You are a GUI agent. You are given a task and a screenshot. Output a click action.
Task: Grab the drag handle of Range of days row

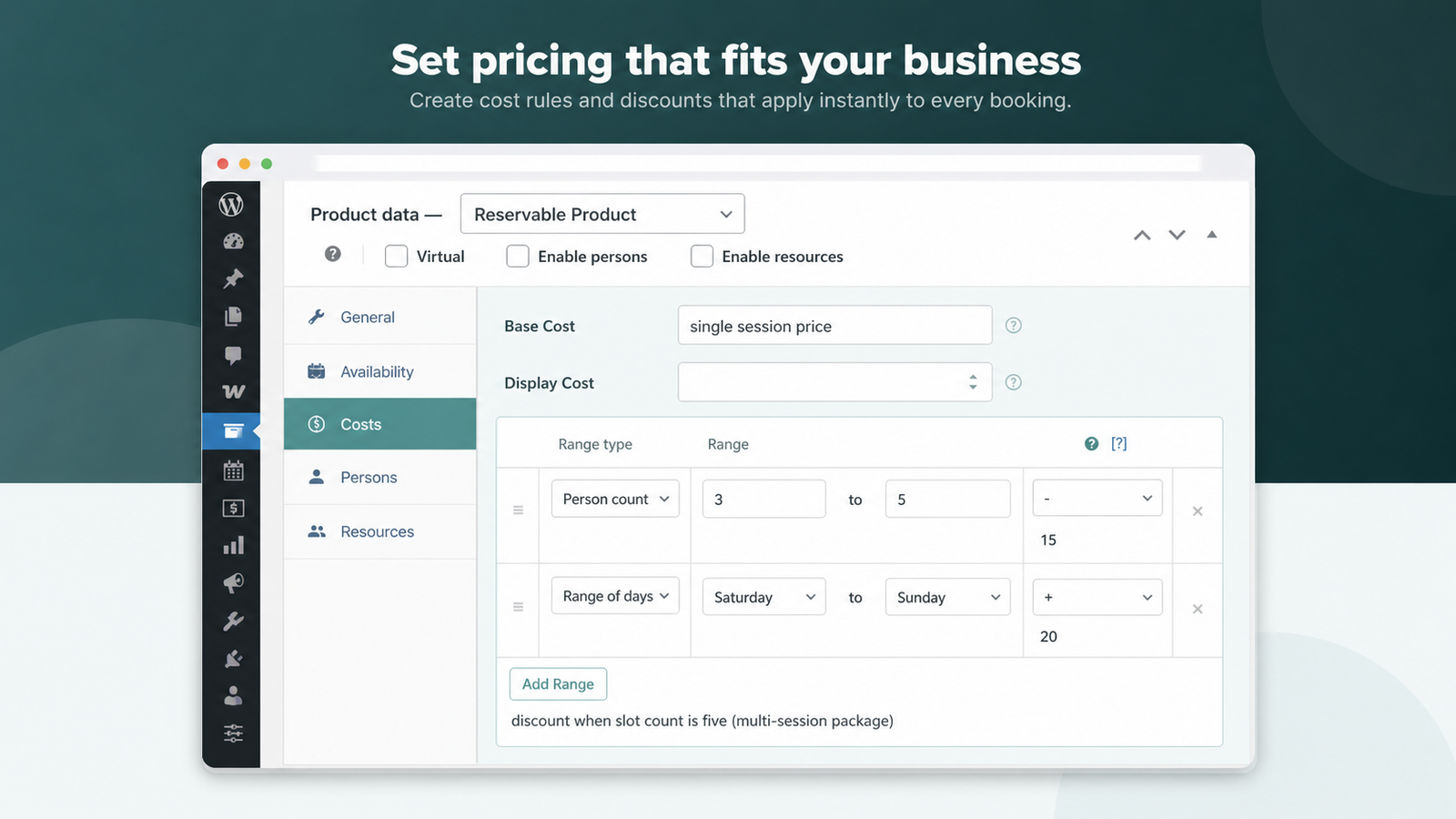click(518, 607)
